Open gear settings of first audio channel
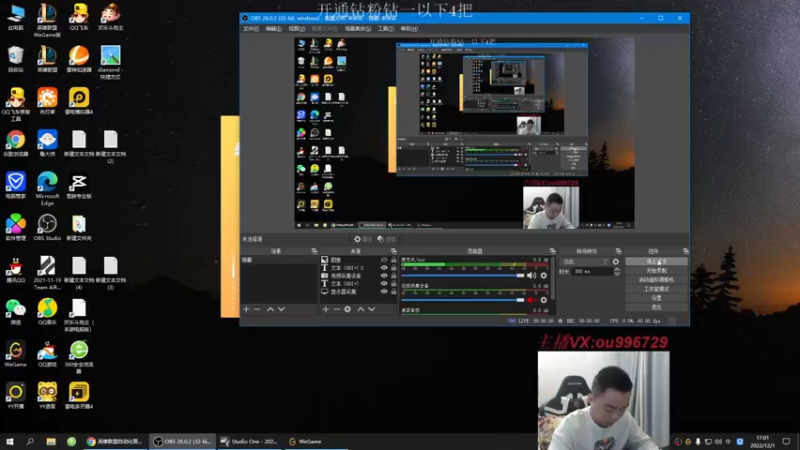Image resolution: width=800 pixels, height=450 pixels. (544, 275)
